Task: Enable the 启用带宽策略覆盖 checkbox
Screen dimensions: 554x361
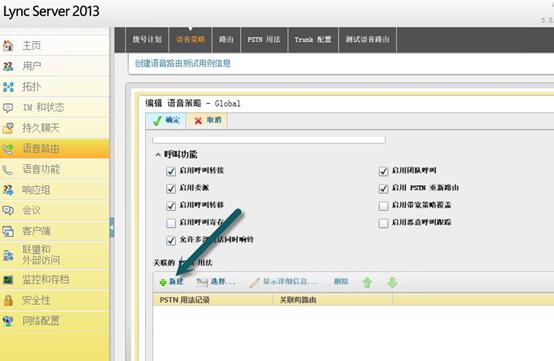Action: pos(383,206)
